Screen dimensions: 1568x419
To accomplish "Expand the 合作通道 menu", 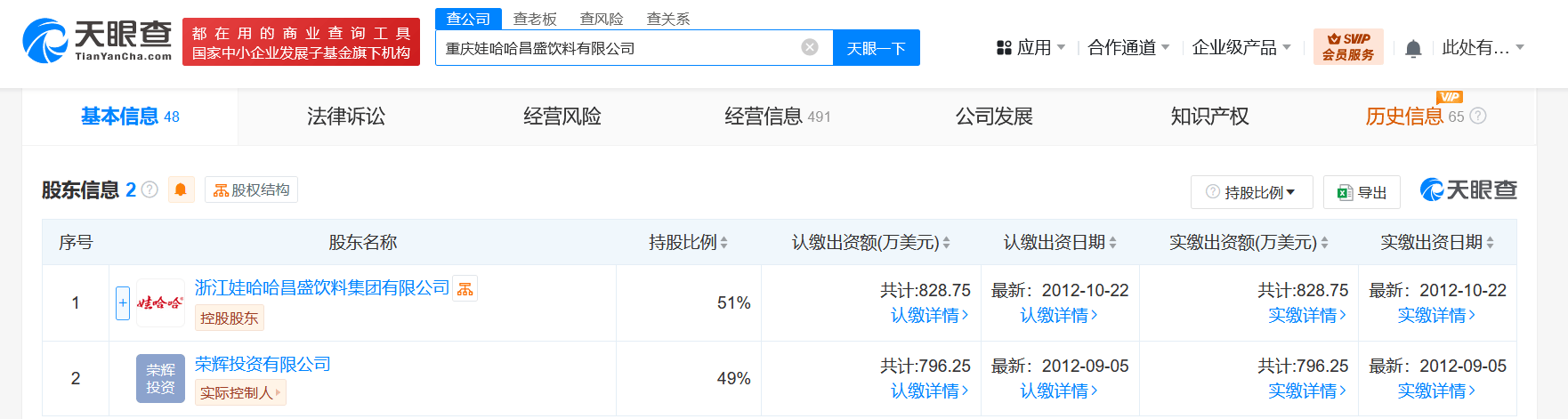I will coord(1128,47).
